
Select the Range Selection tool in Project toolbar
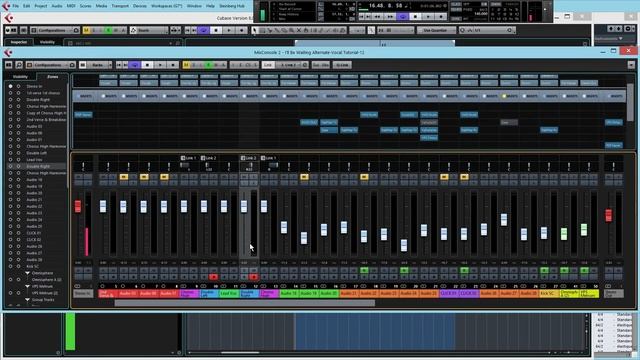262,30
